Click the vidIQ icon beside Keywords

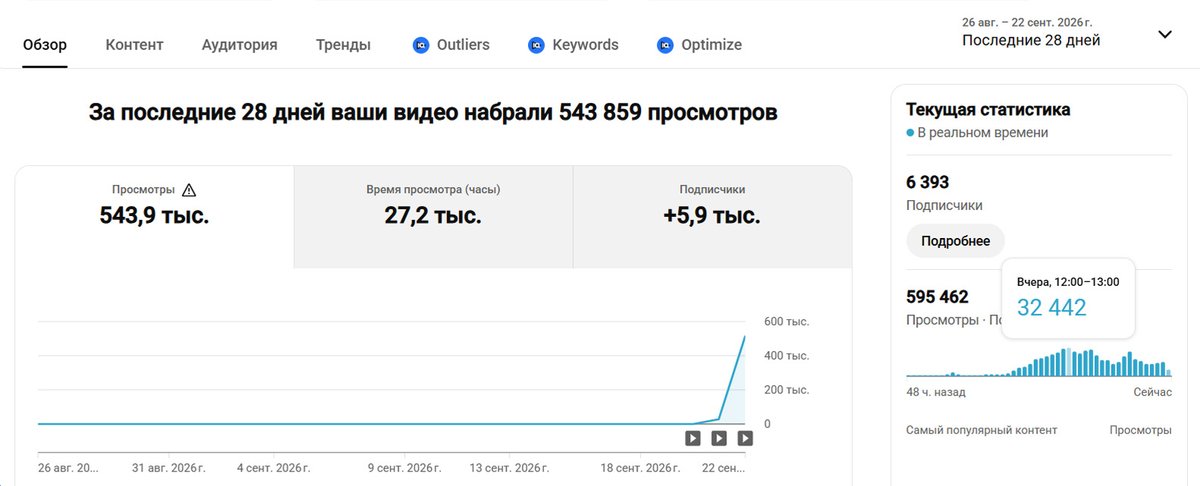click(536, 45)
